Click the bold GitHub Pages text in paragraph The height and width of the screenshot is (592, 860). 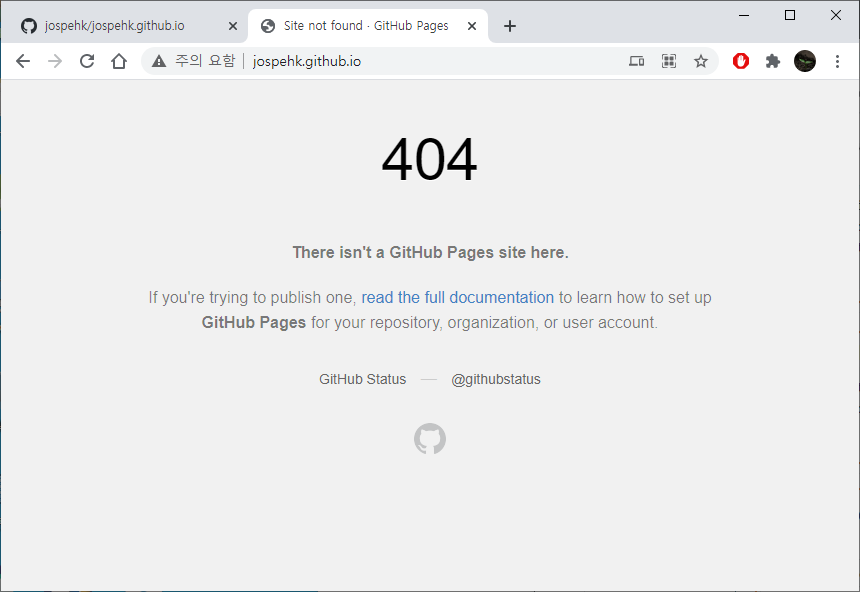[x=253, y=323]
